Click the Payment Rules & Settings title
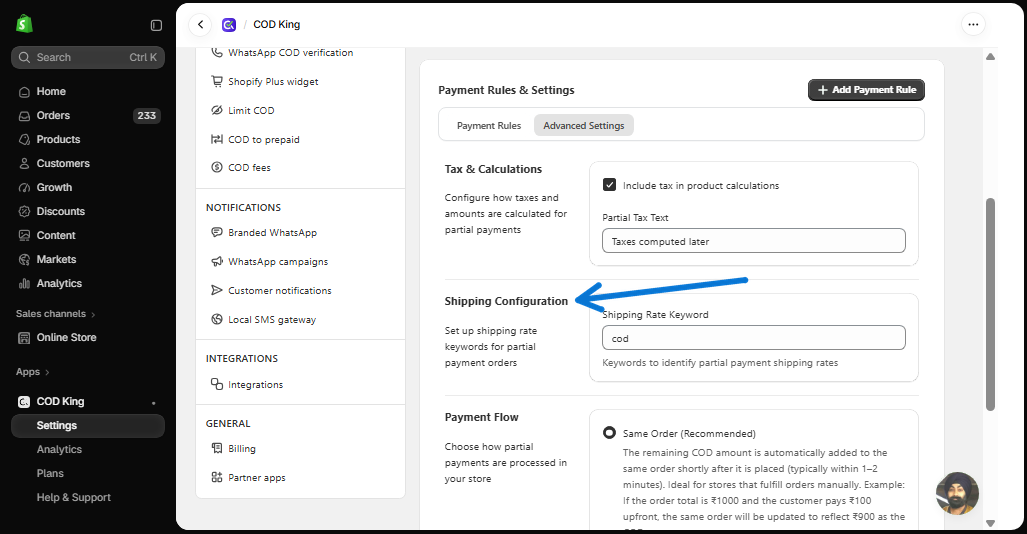1027x534 pixels. click(506, 90)
